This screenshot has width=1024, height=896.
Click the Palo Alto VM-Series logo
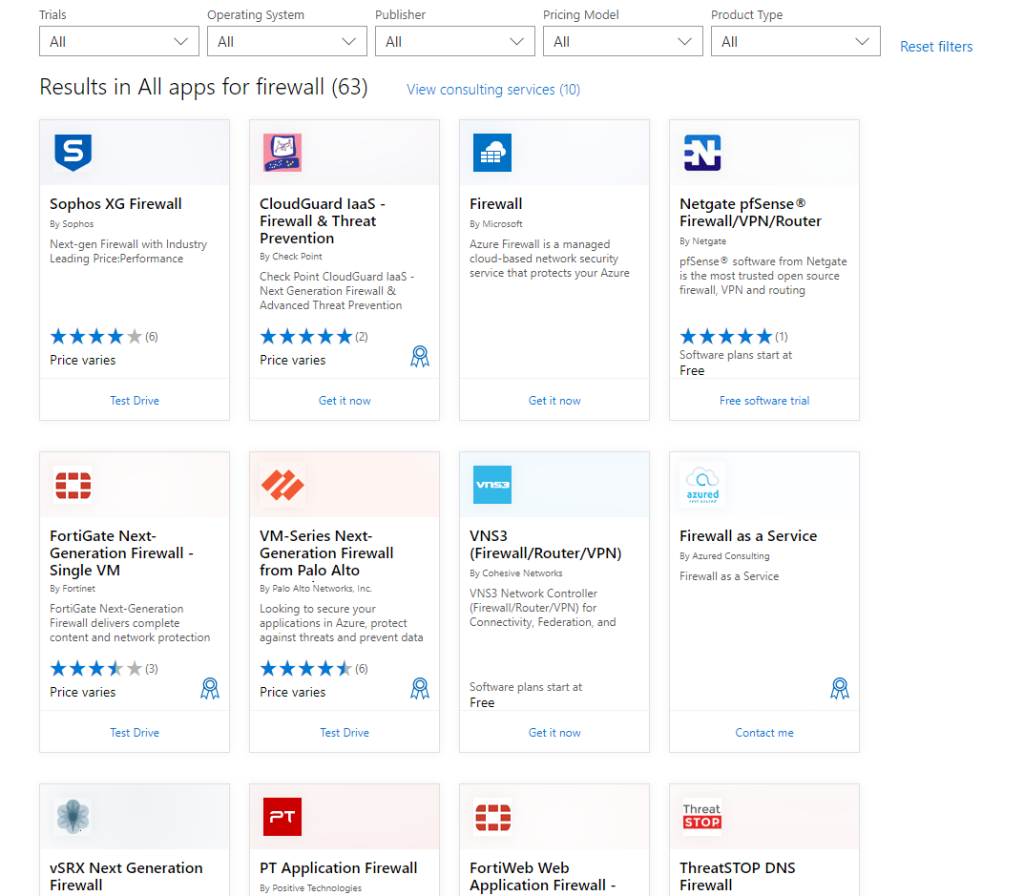pyautogui.click(x=282, y=485)
